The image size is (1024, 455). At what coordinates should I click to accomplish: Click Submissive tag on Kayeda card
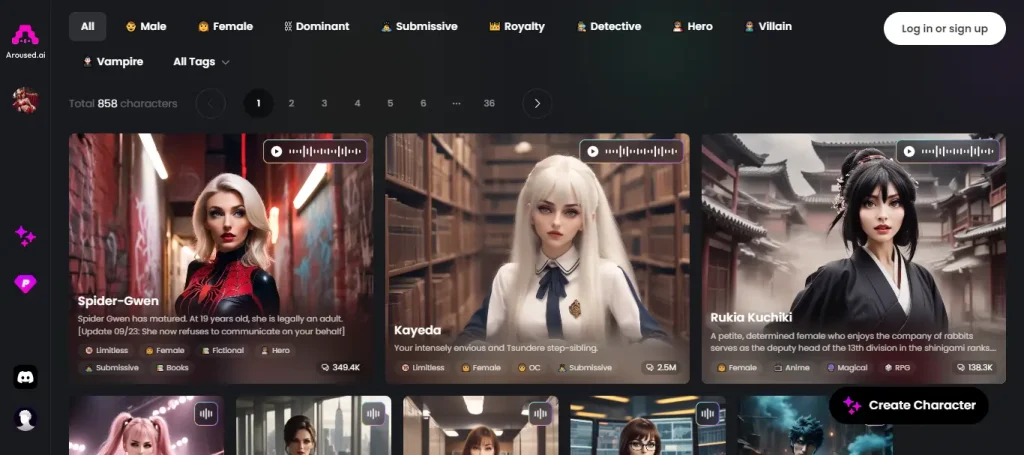pyautogui.click(x=584, y=368)
